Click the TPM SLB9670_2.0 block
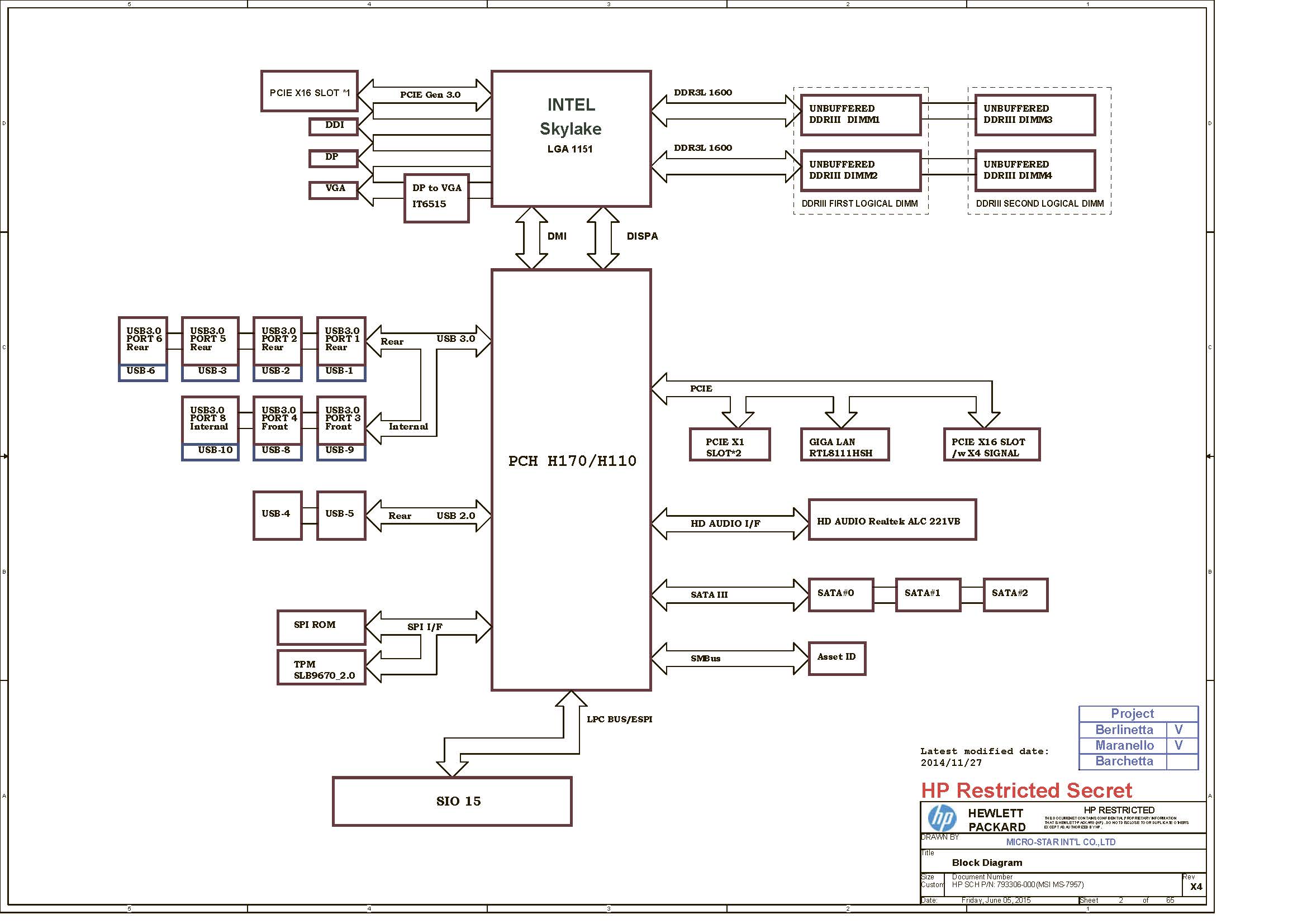This screenshot has height=924, width=1307. click(321, 668)
